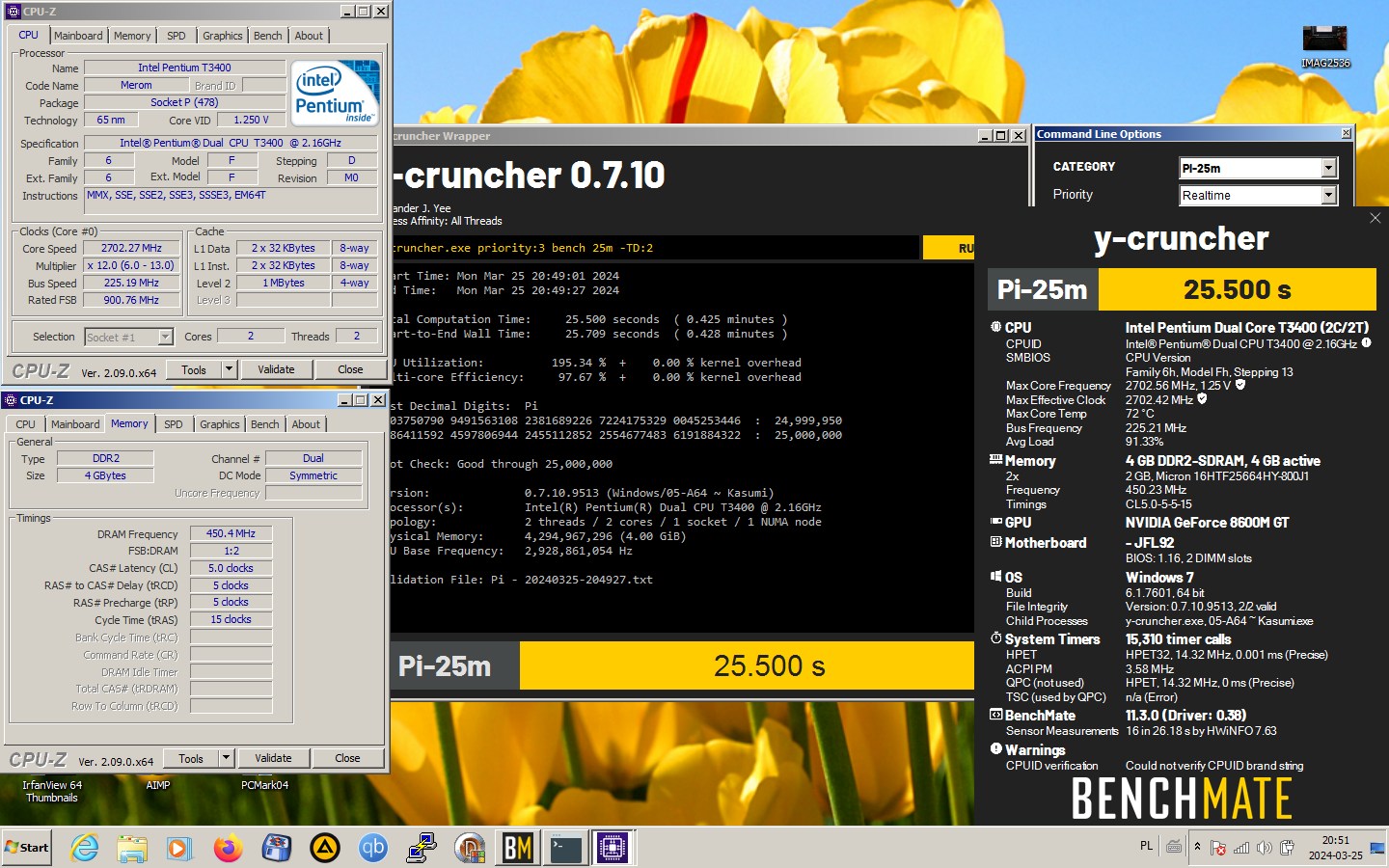Open Windows Explorer folder icon in taskbar
Image resolution: width=1389 pixels, height=868 pixels.
132,848
